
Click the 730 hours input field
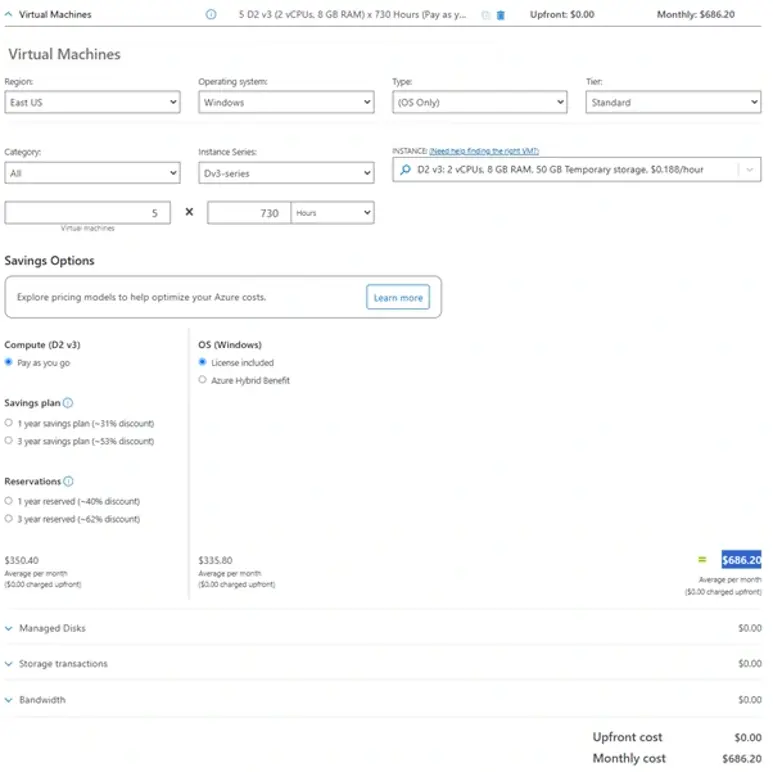pos(249,212)
